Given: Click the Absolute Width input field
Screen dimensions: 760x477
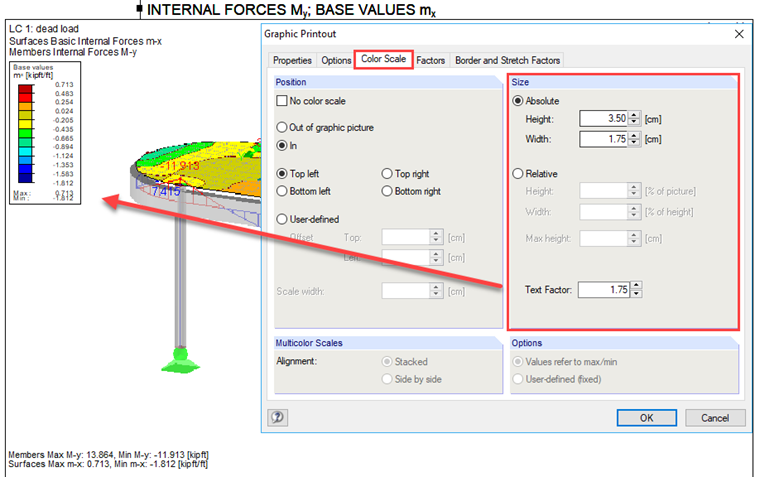Looking at the screenshot, I should point(603,139).
